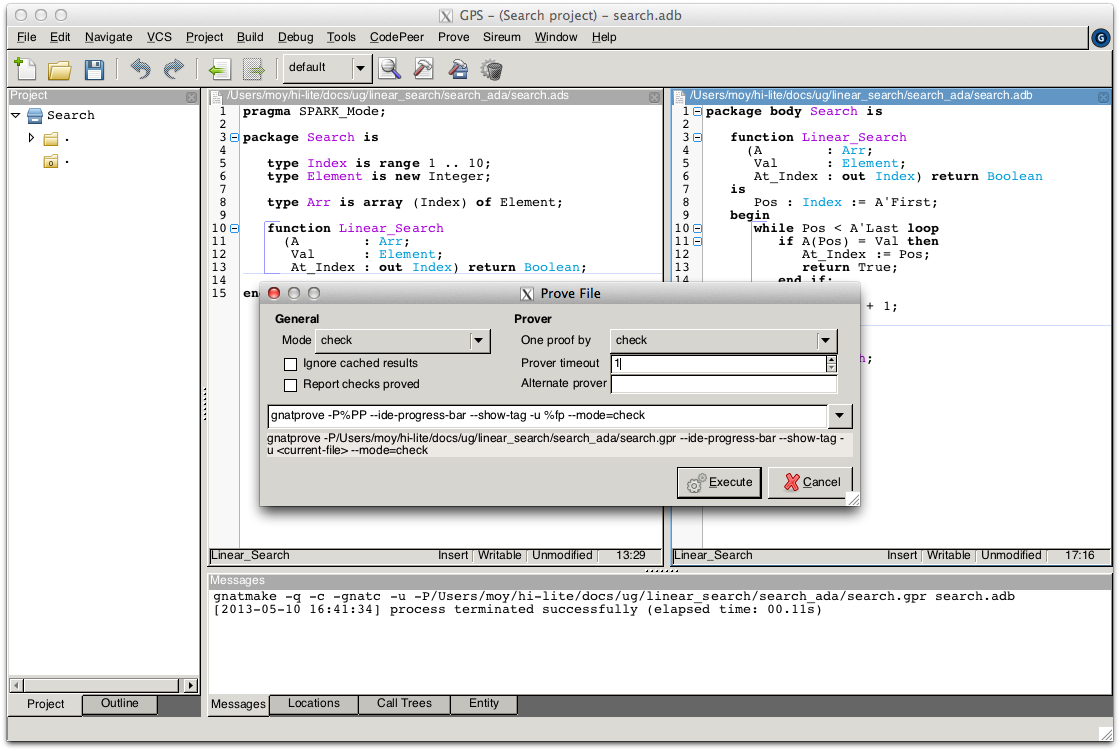Image resolution: width=1120 pixels, height=751 pixels.
Task: Collapse package body fold at line 1 in search.adb
Action: [698, 111]
